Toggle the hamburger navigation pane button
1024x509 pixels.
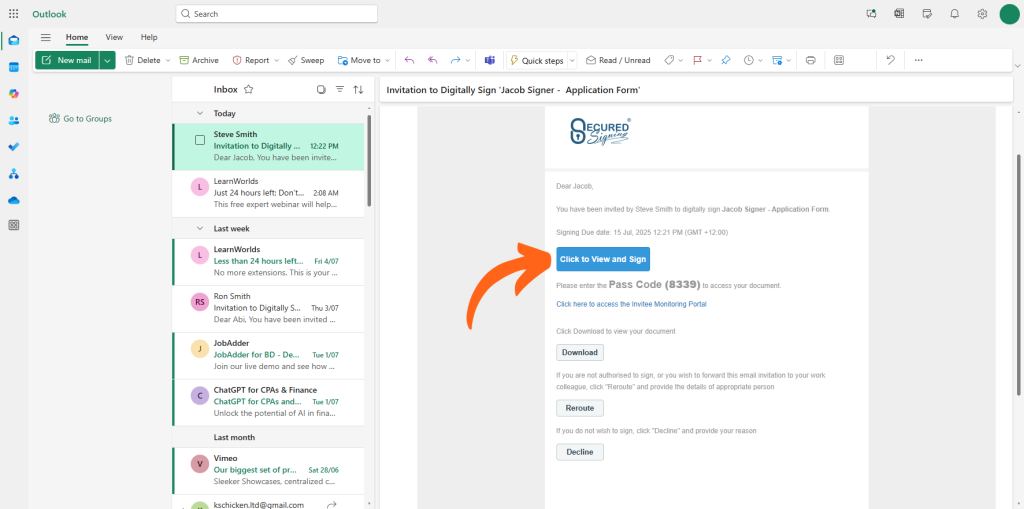pyautogui.click(x=45, y=37)
